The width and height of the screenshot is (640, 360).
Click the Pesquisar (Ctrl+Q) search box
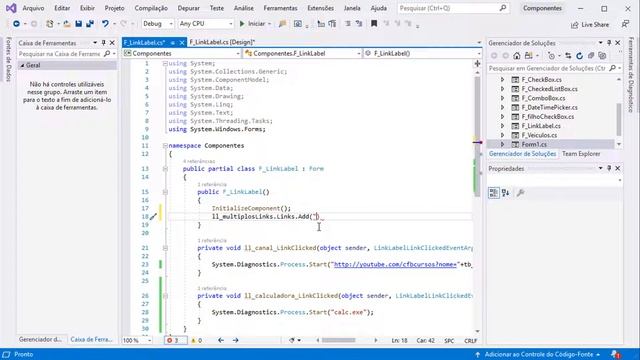[453, 8]
